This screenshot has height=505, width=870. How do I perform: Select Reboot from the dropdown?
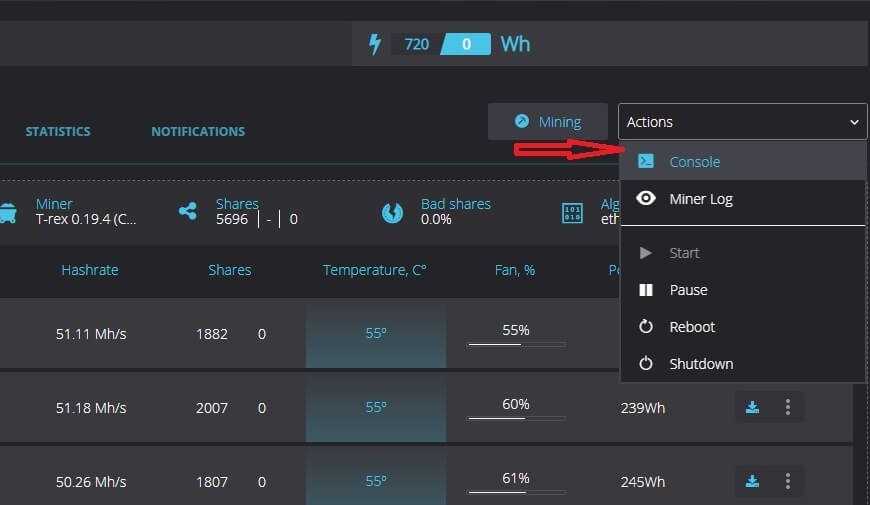[x=692, y=327]
